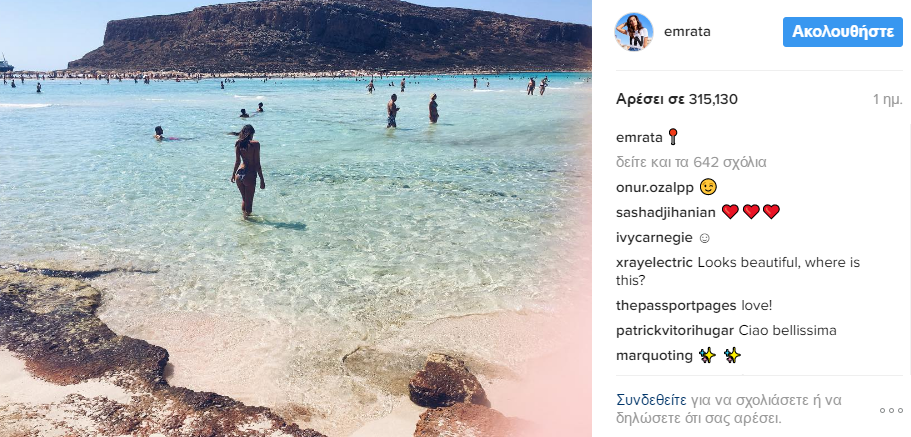Click the winking emoji beside onur.ozalpp
The image size is (911, 437).
[708, 187]
